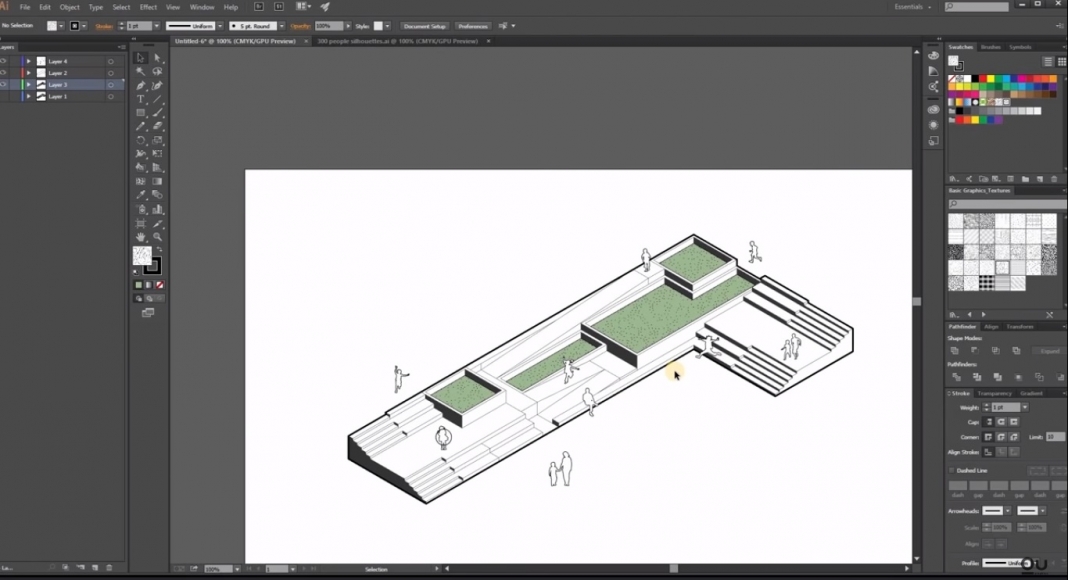
Task: Open the Window menu
Action: click(203, 6)
